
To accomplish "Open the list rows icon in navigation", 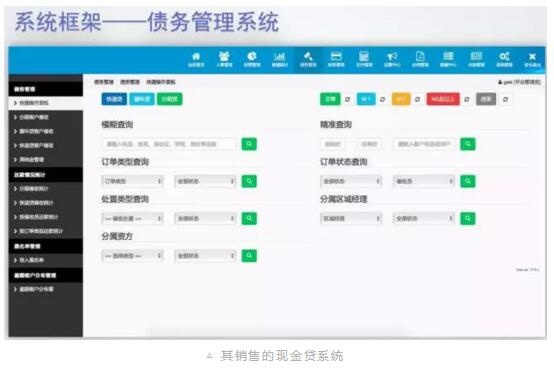I will point(448,59).
